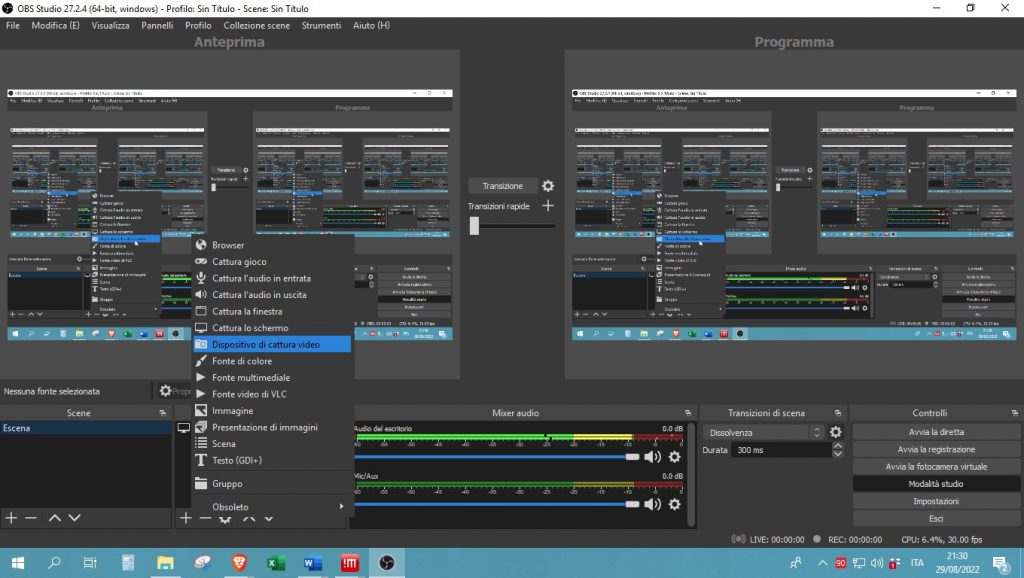The image size is (1024, 578).
Task: Click the Impostazioni button
Action: pos(936,501)
